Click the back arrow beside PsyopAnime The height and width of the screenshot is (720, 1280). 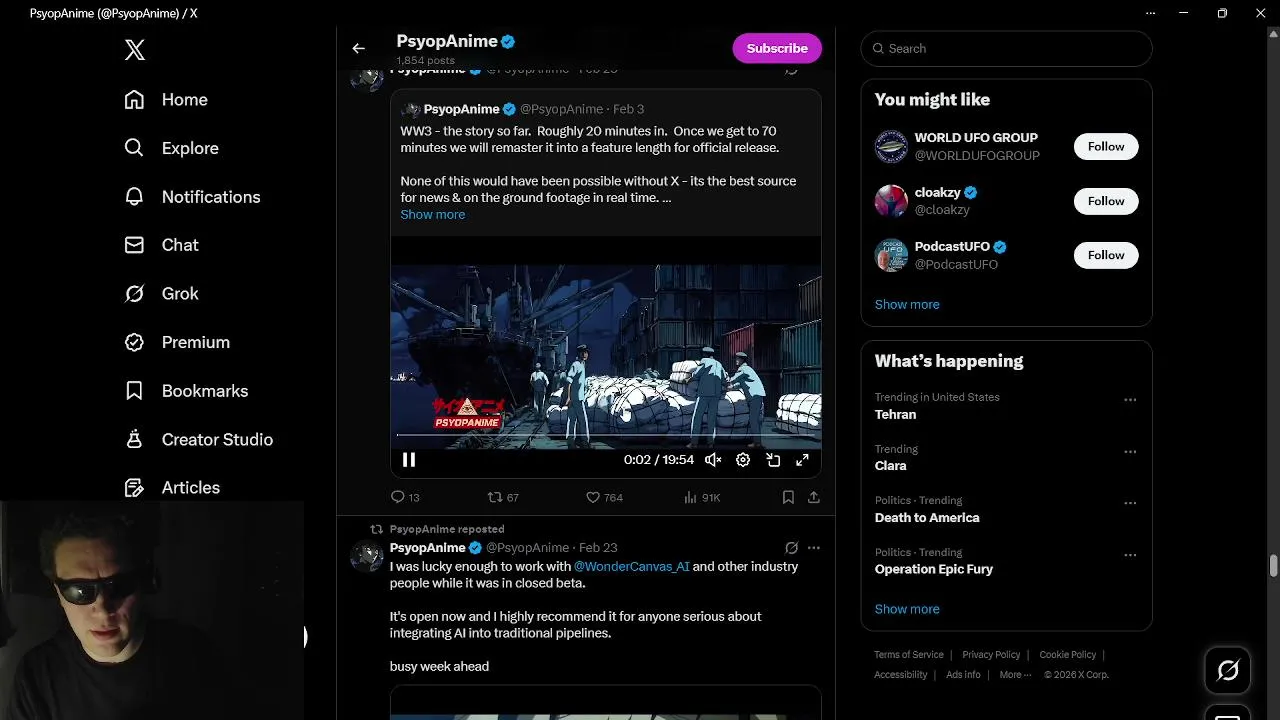click(359, 48)
